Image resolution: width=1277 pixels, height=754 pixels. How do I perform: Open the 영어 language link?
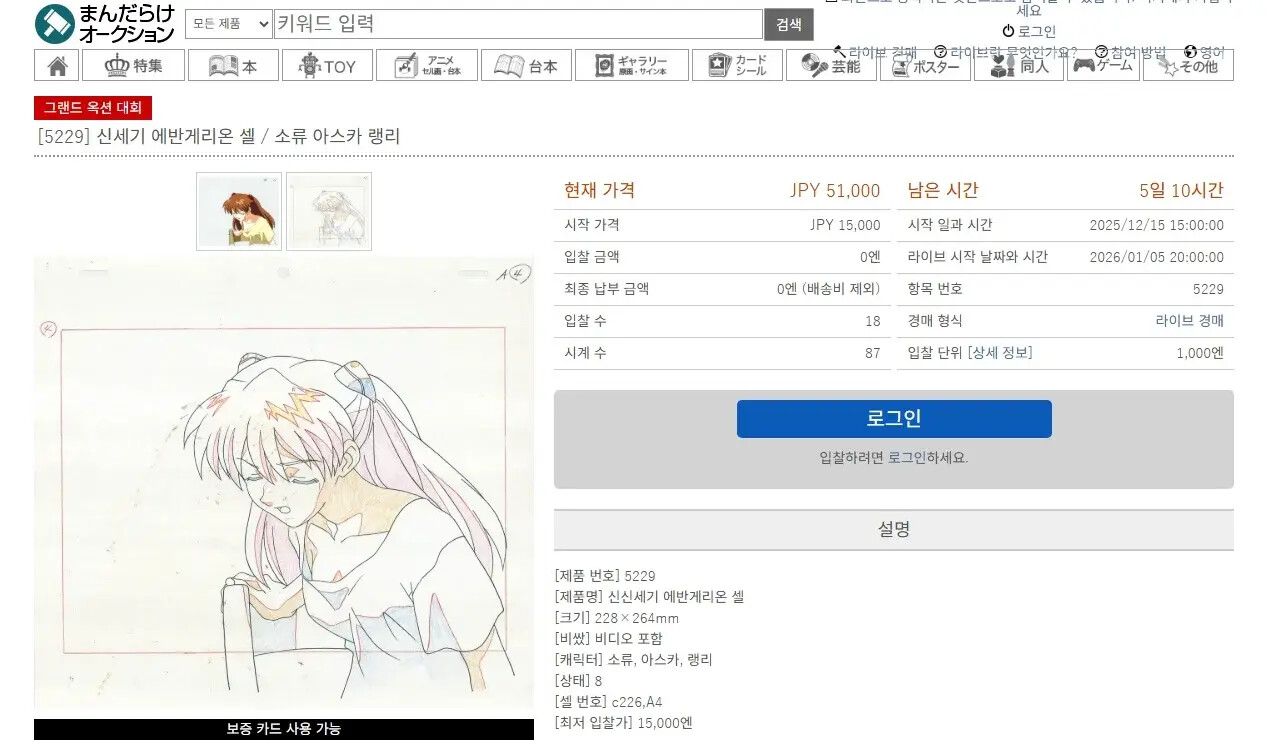click(x=1204, y=52)
